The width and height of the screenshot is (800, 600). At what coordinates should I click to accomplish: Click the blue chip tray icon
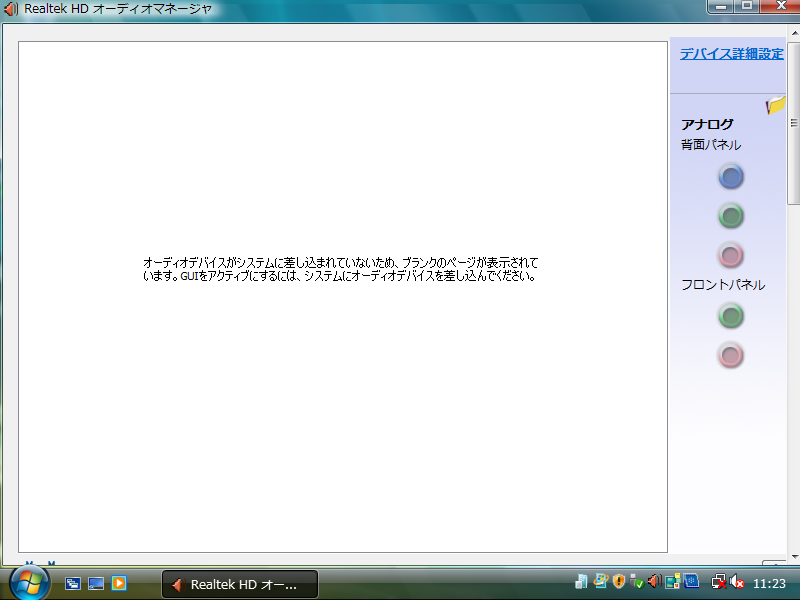coord(691,581)
